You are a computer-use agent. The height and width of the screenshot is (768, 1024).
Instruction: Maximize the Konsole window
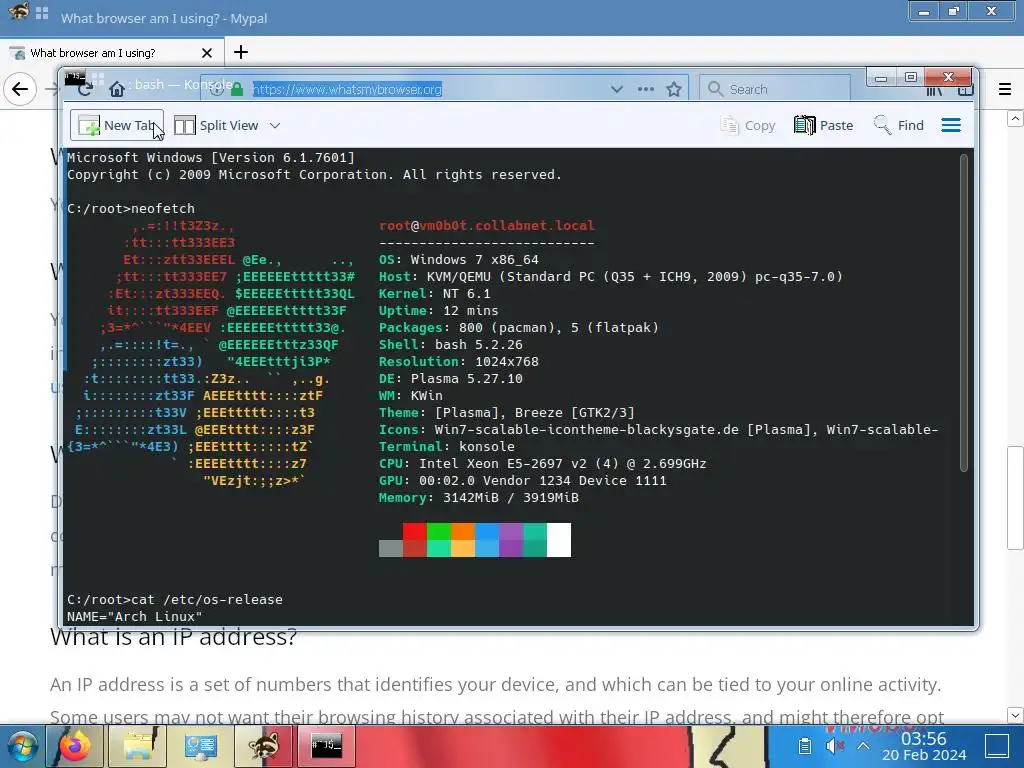tap(910, 78)
